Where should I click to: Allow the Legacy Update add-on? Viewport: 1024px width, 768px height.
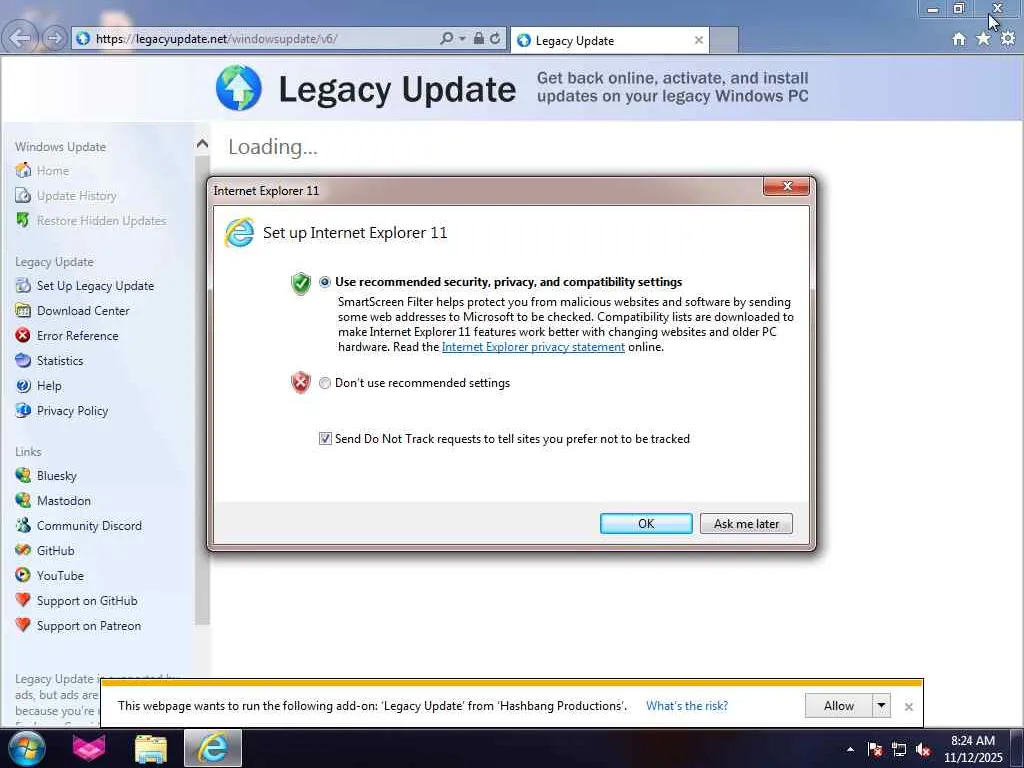(x=839, y=706)
